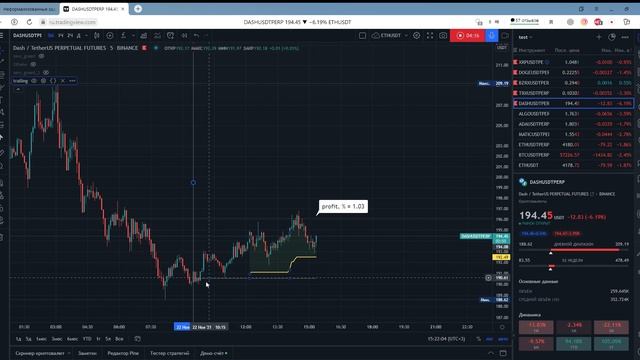Open the timezone 15:22:04 UTC+3 menu
The width and height of the screenshot is (640, 360).
click(447, 339)
